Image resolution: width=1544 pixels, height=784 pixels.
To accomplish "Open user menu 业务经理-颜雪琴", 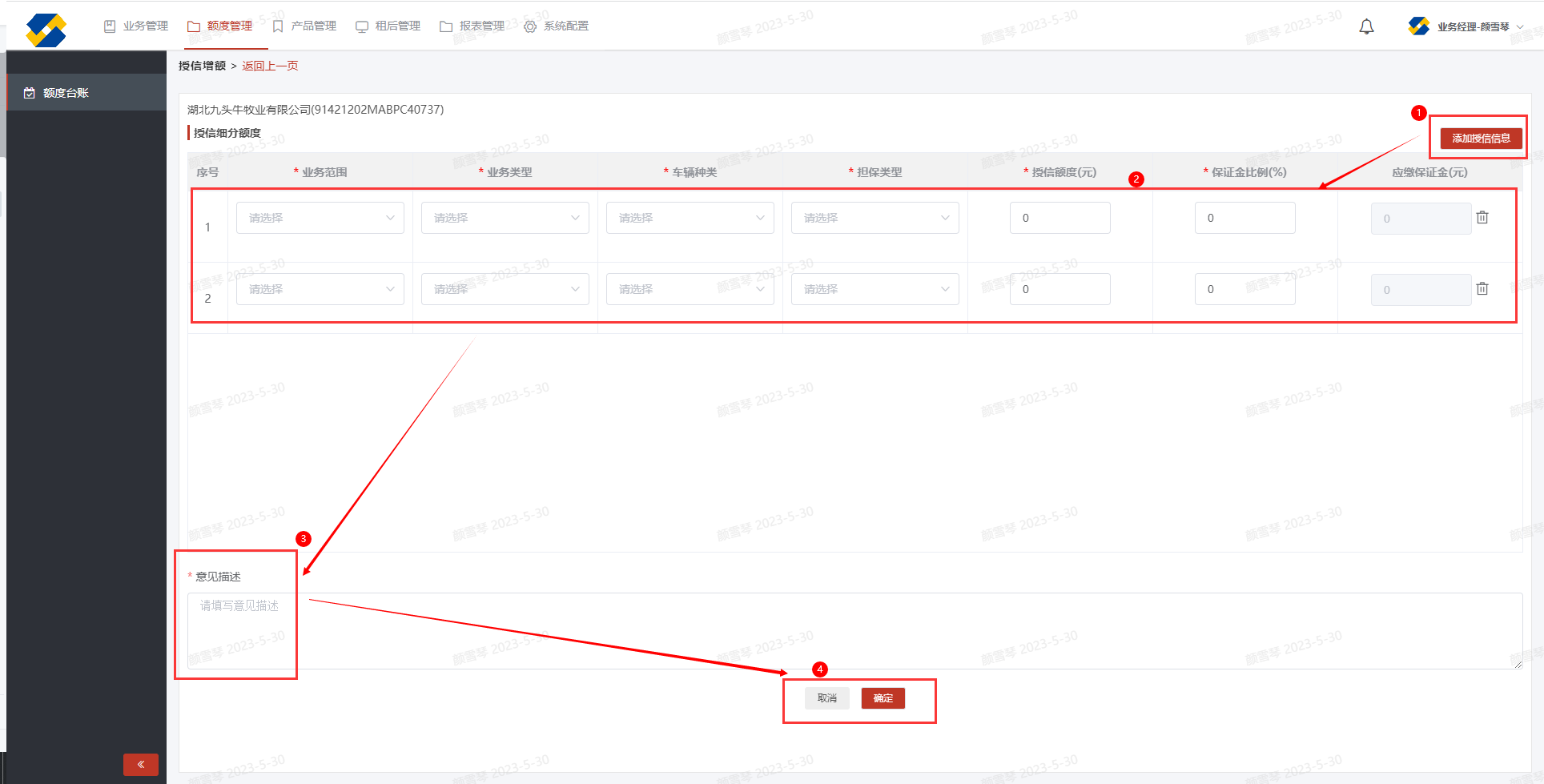I will (x=1473, y=27).
